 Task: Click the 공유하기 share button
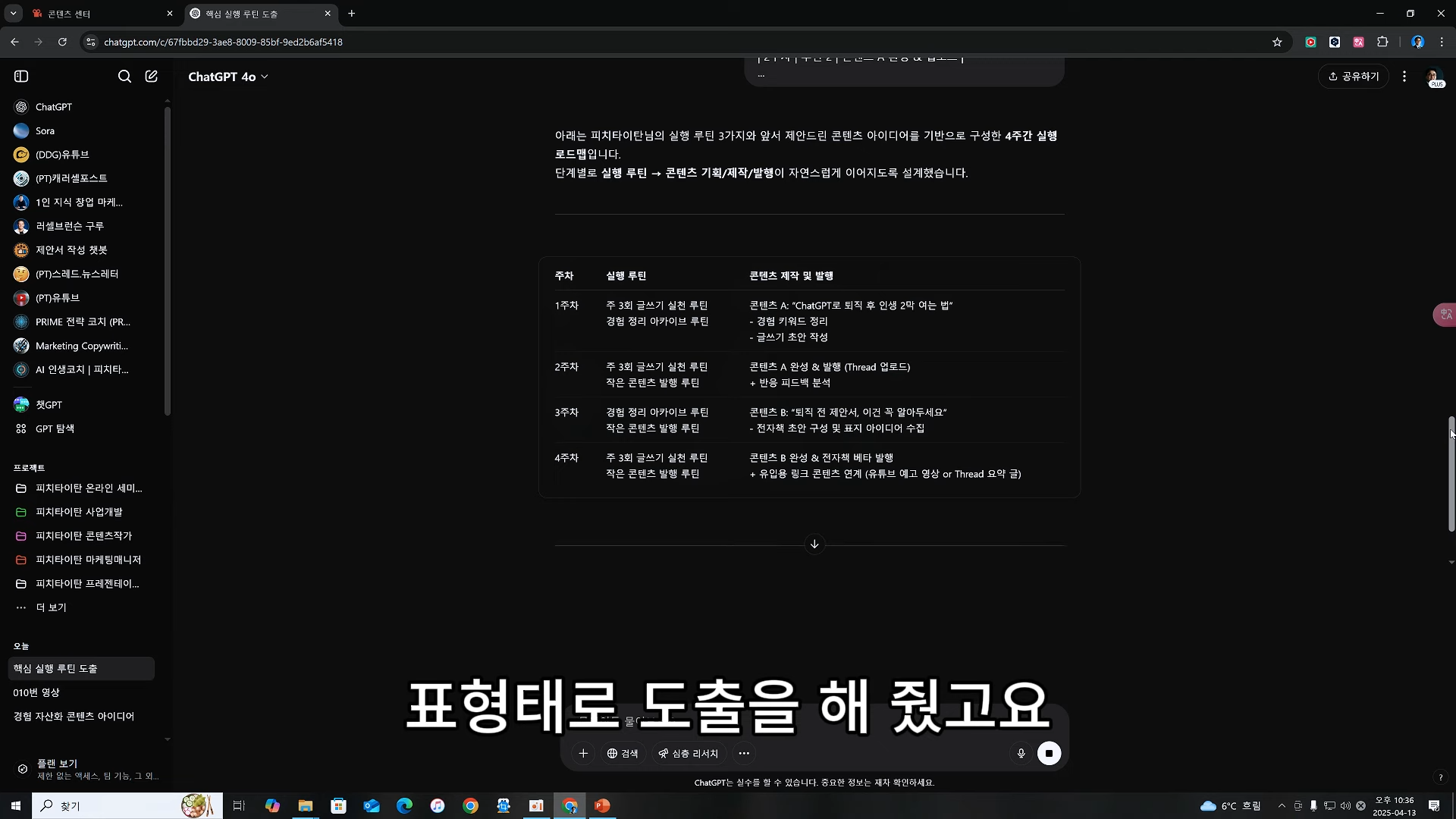[1354, 76]
